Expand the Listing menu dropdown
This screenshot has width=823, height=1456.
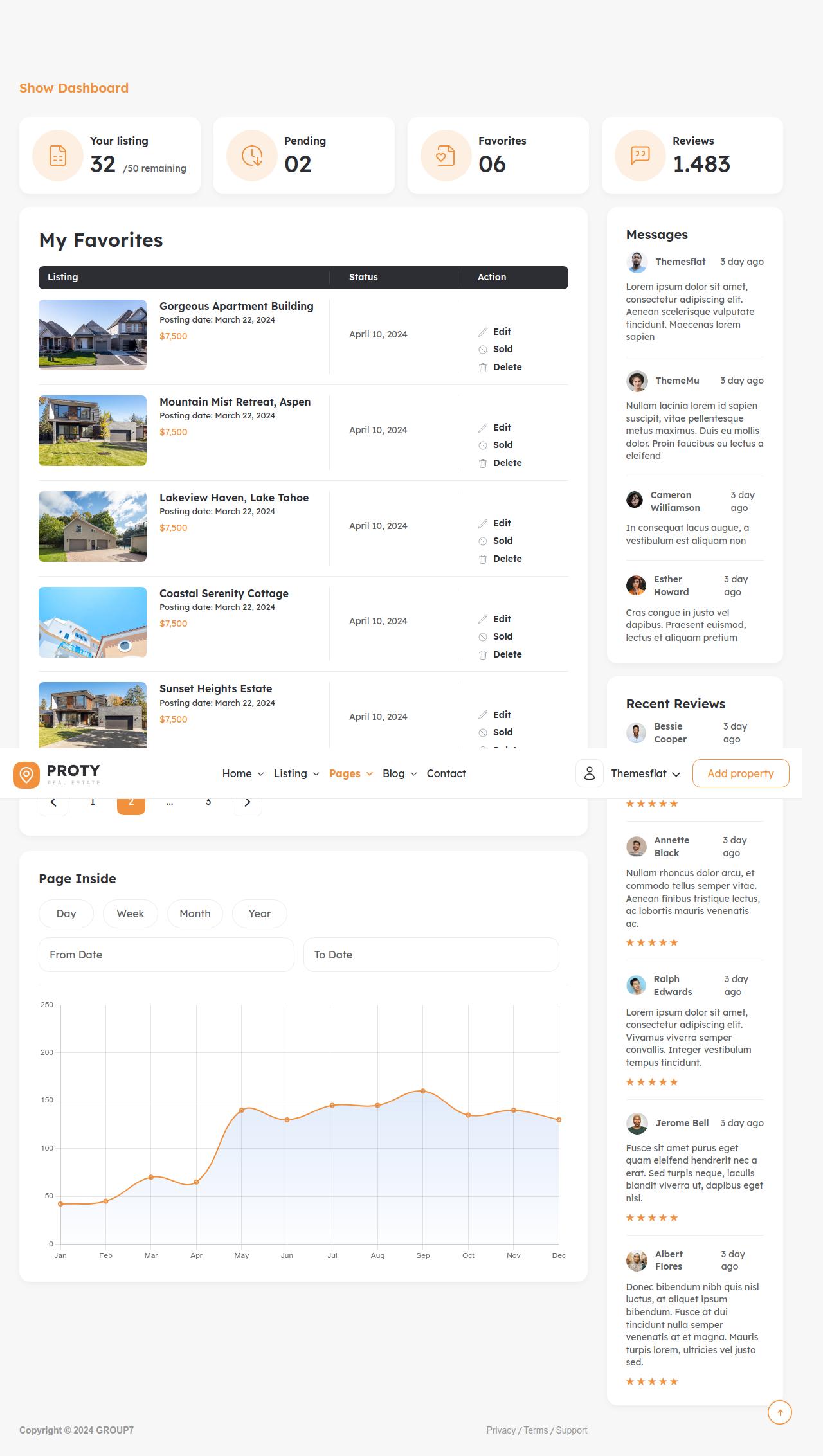click(x=296, y=773)
